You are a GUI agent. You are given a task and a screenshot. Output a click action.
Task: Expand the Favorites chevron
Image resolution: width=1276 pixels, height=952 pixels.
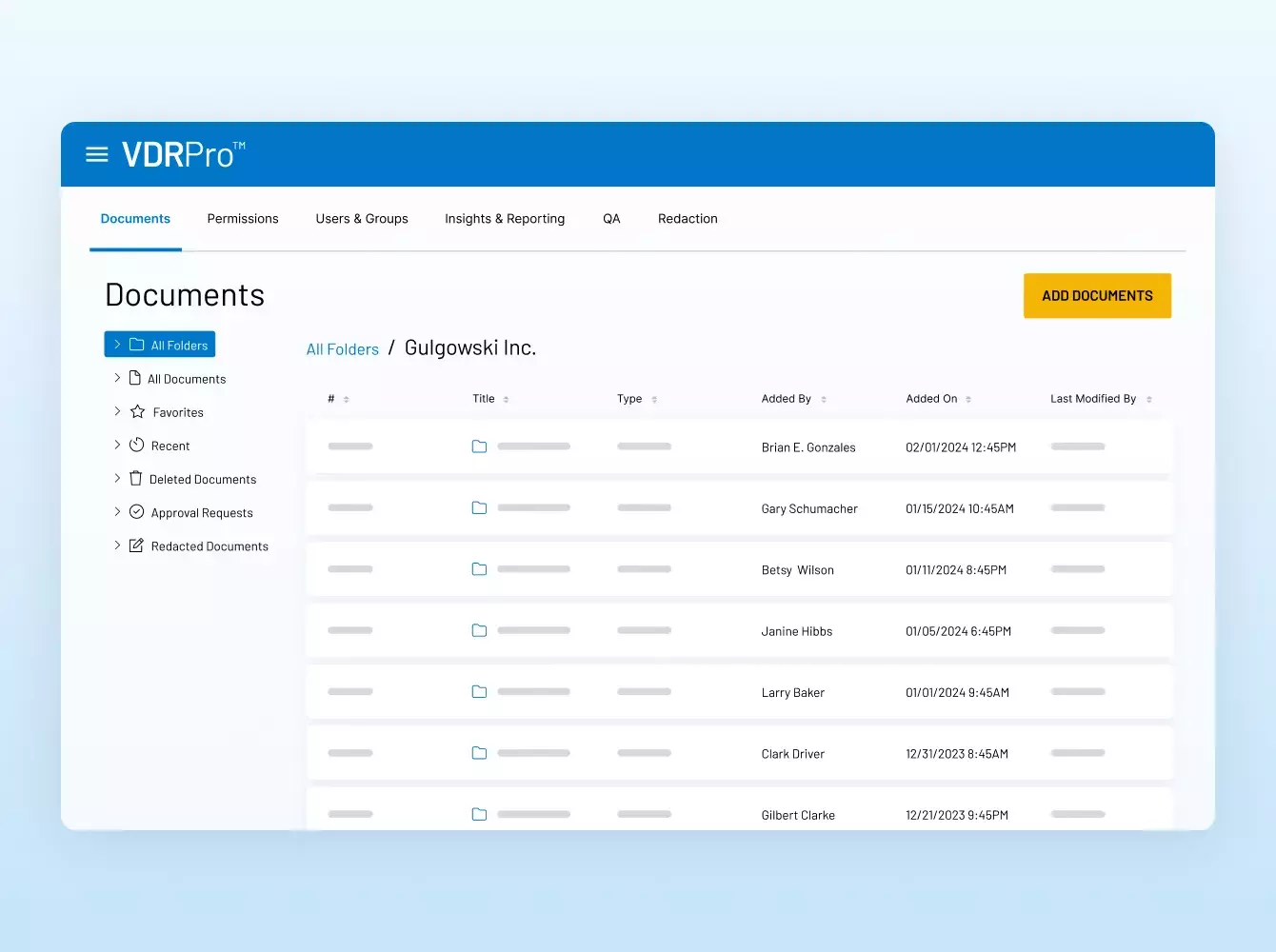click(x=117, y=411)
